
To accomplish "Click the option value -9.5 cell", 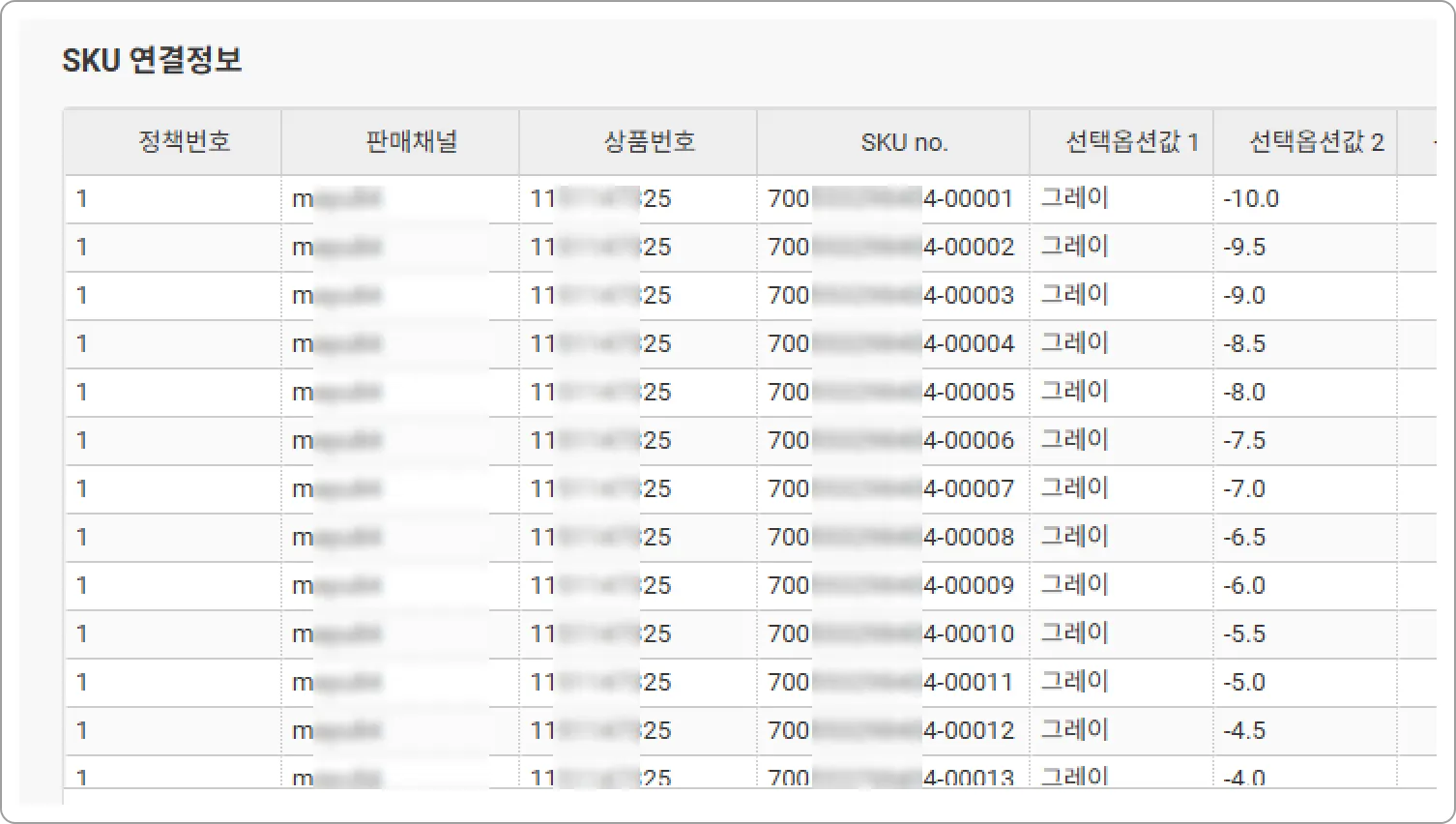I will (x=1305, y=248).
